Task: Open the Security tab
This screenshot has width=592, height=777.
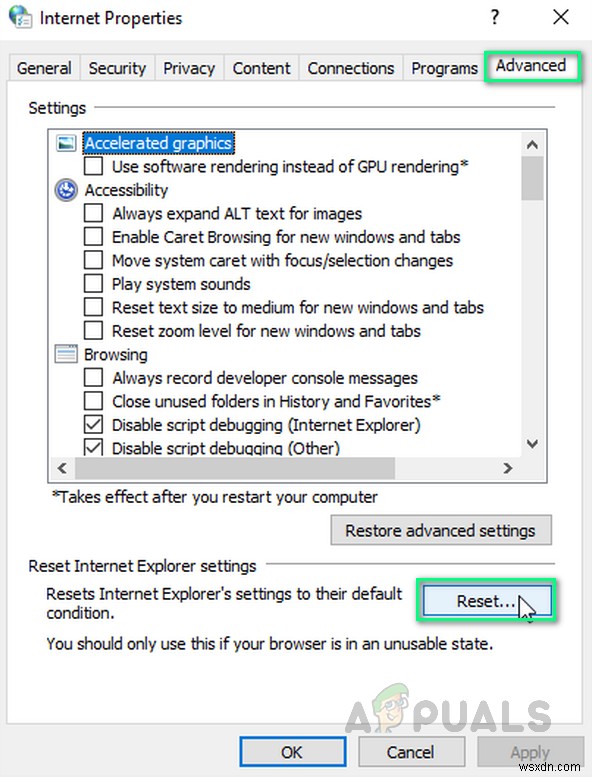Action: tap(117, 68)
